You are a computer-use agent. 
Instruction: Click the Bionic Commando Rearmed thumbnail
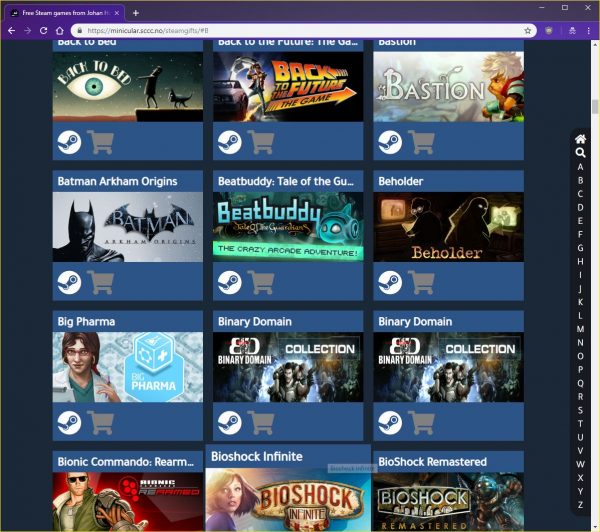[128, 502]
